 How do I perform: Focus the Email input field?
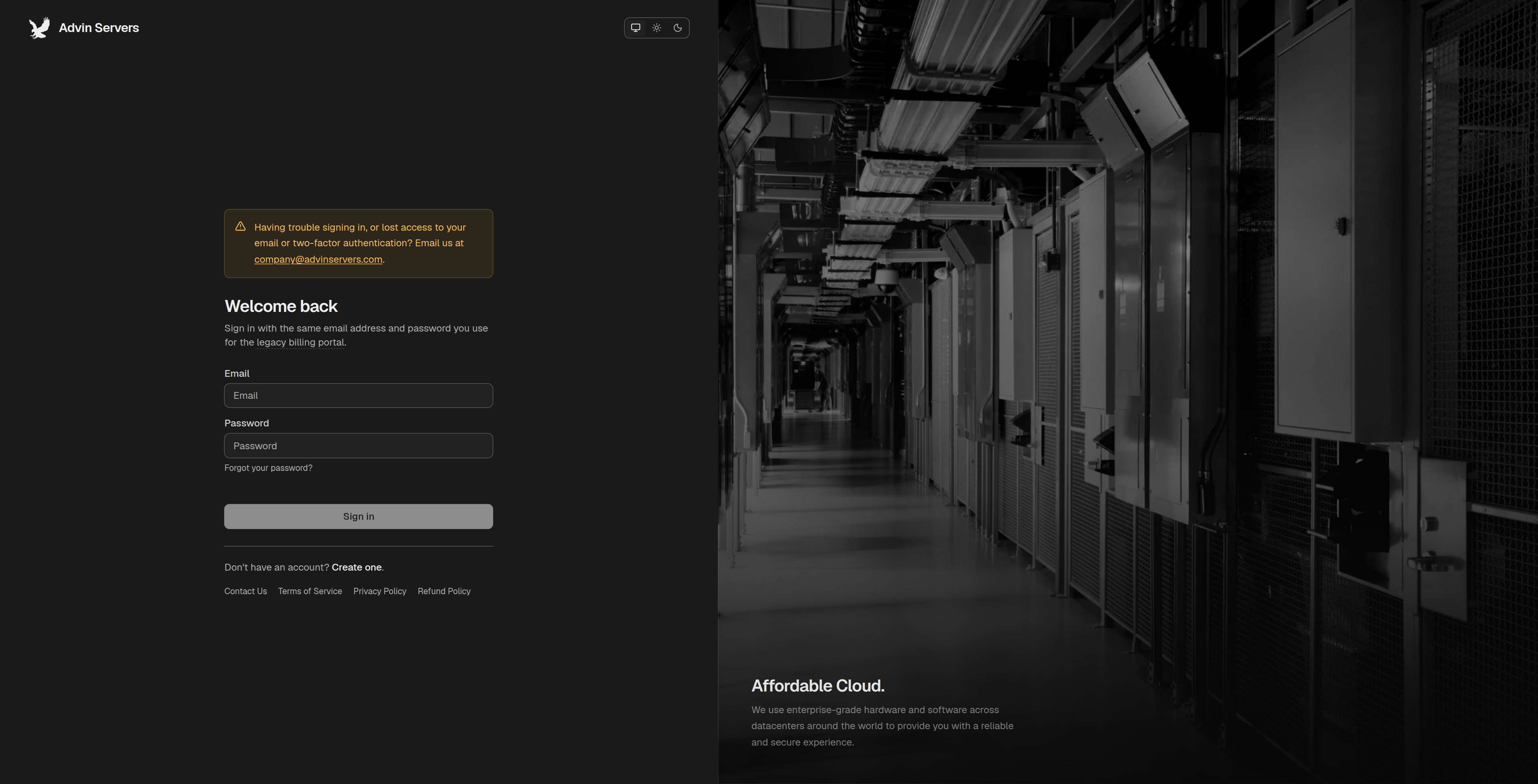point(358,395)
